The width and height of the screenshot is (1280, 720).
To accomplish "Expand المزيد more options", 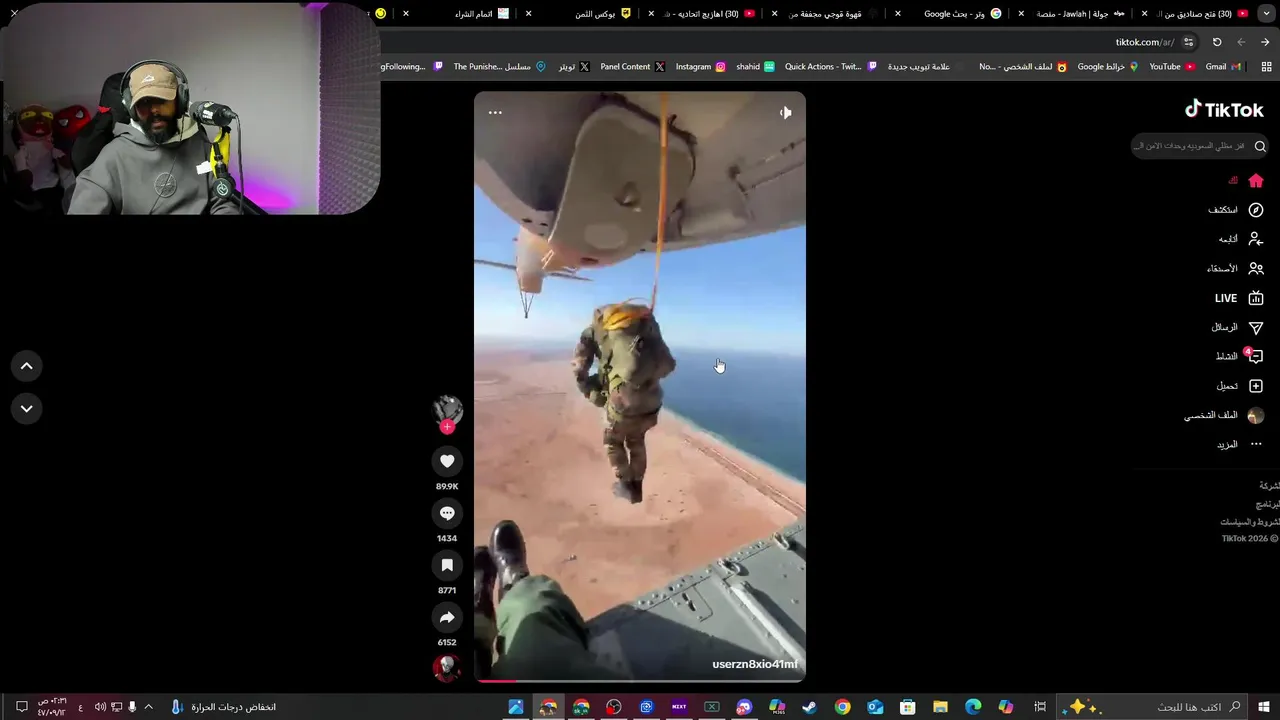I will coord(1240,444).
